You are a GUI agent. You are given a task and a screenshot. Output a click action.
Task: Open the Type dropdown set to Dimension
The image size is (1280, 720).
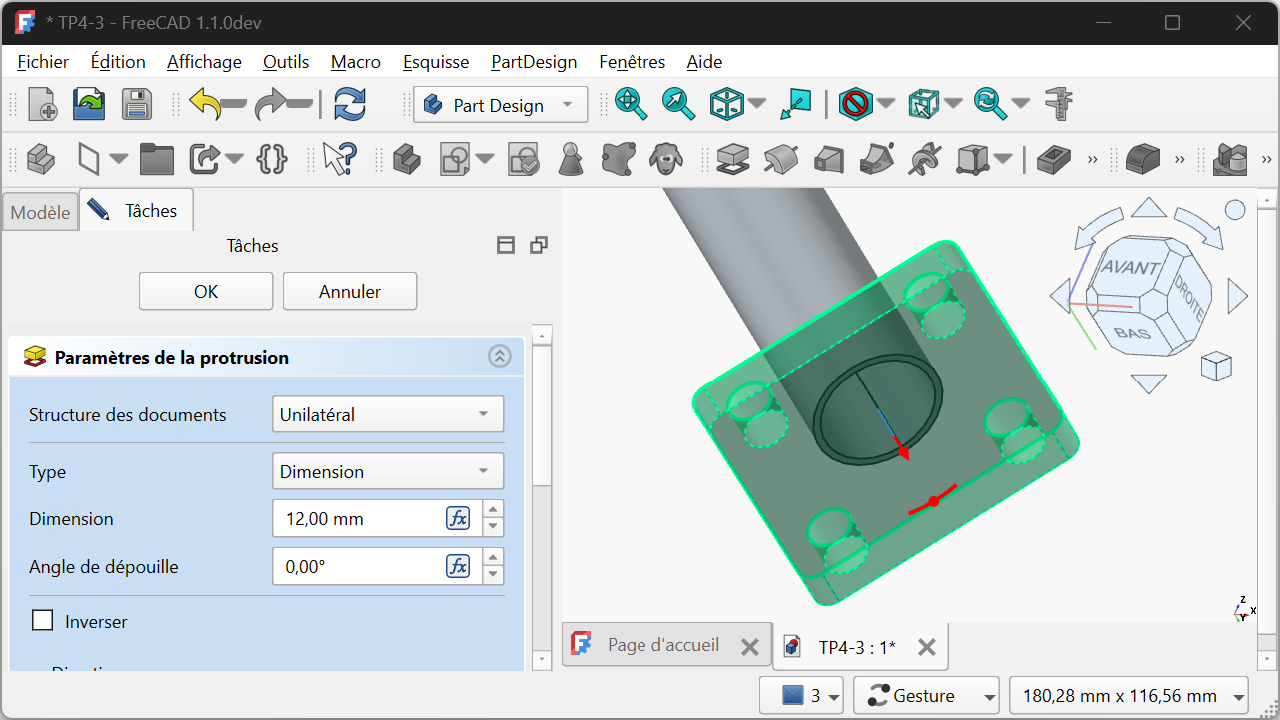[x=387, y=471]
